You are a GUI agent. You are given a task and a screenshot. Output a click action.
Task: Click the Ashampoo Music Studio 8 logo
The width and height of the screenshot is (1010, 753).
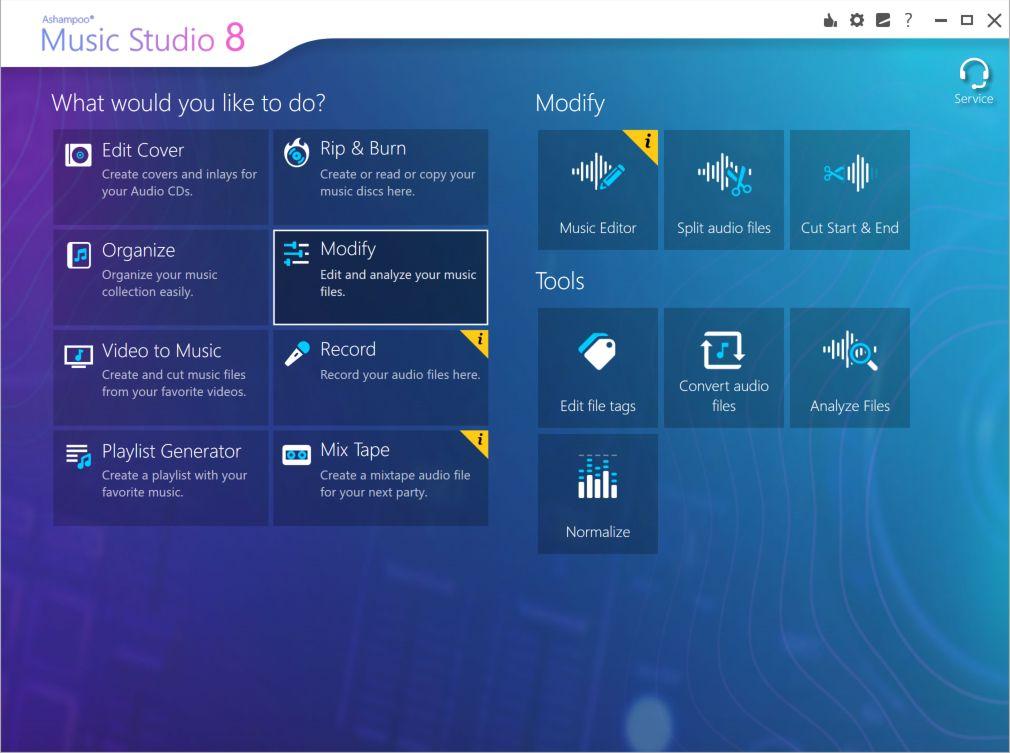coord(142,34)
